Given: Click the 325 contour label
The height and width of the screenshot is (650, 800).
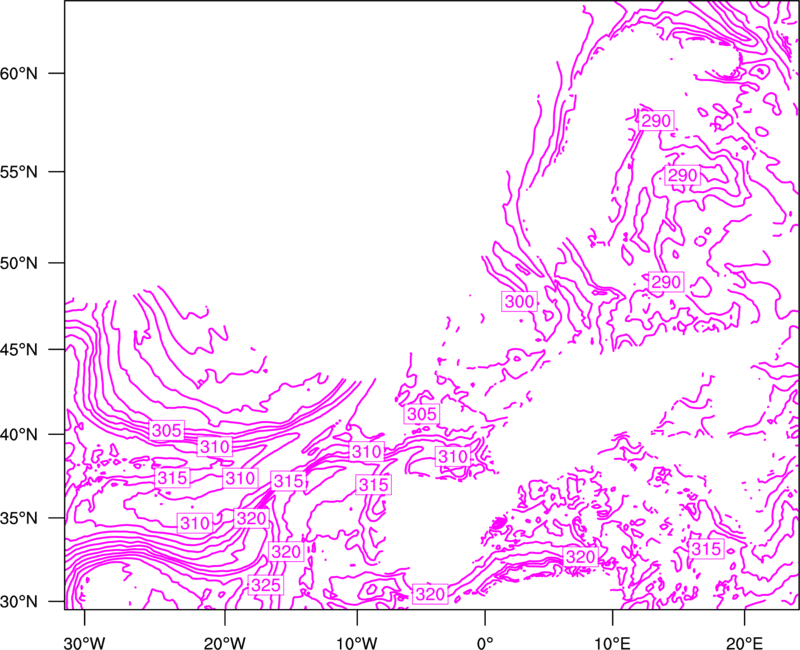Looking at the screenshot, I should pyautogui.click(x=266, y=585).
